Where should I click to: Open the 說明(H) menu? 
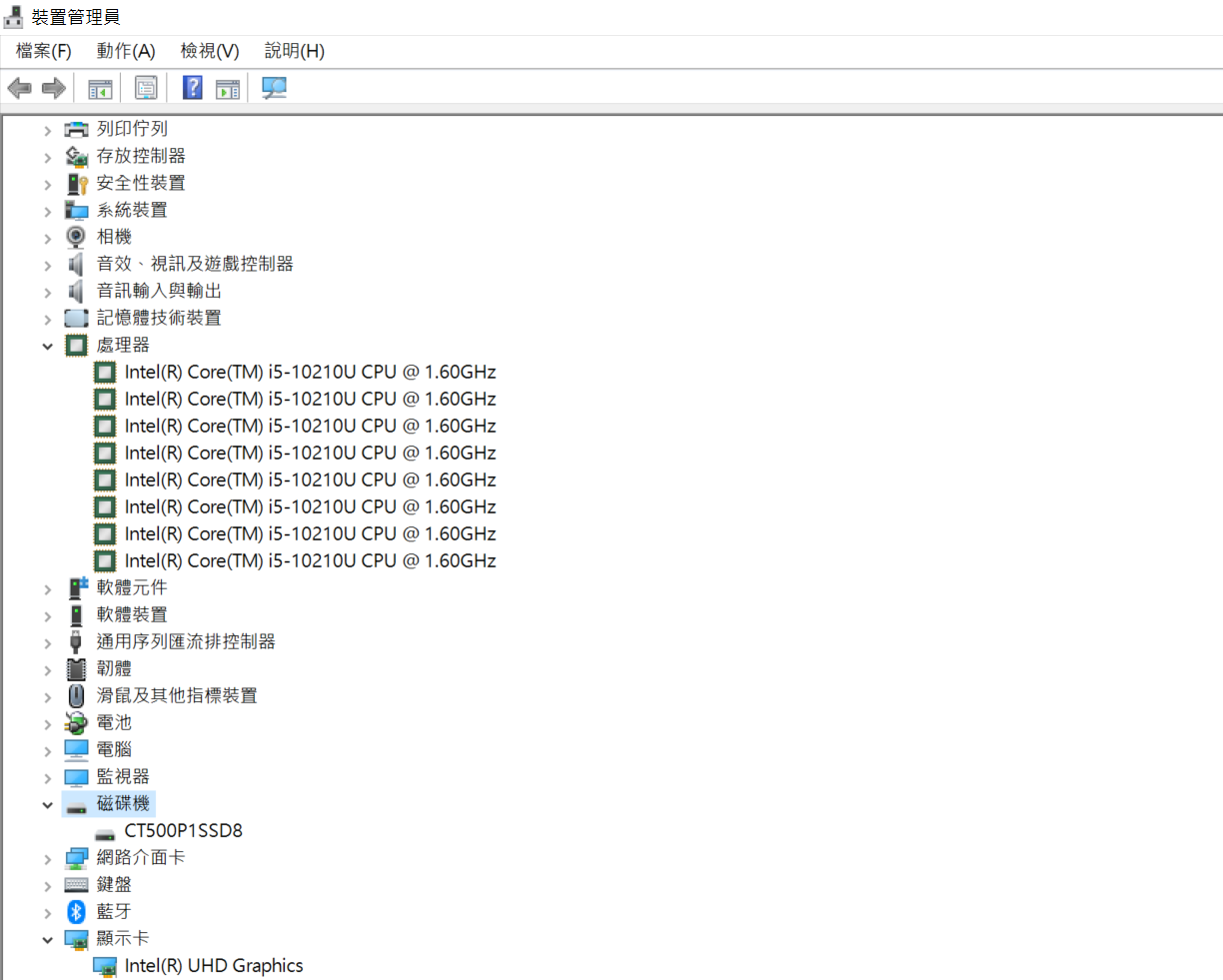click(295, 51)
